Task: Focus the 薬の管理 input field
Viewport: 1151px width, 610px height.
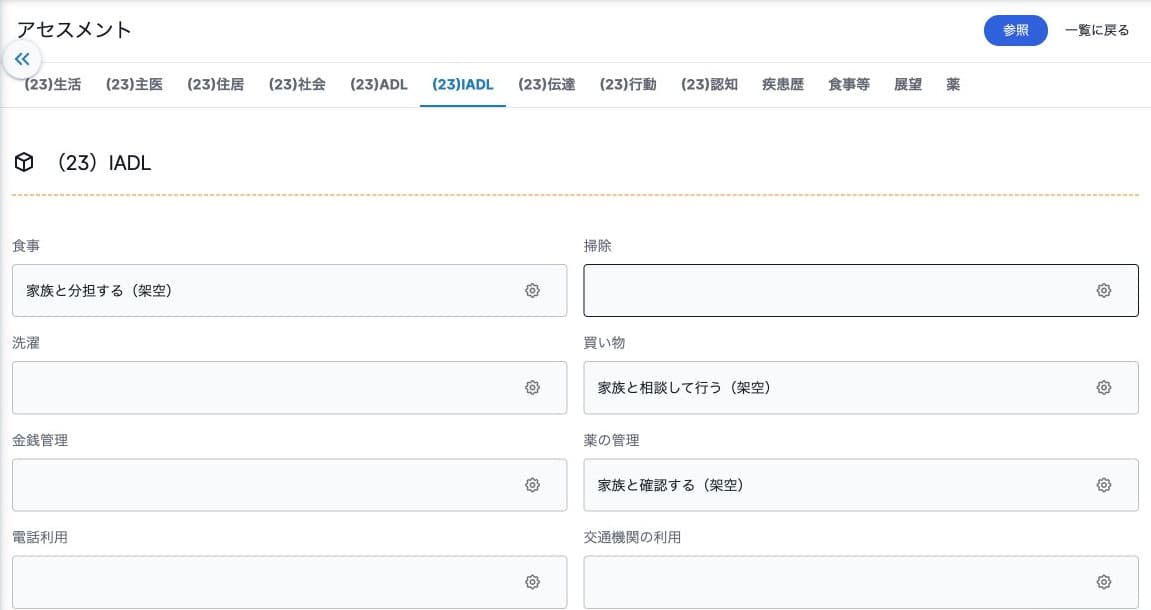Action: pyautogui.click(x=861, y=485)
